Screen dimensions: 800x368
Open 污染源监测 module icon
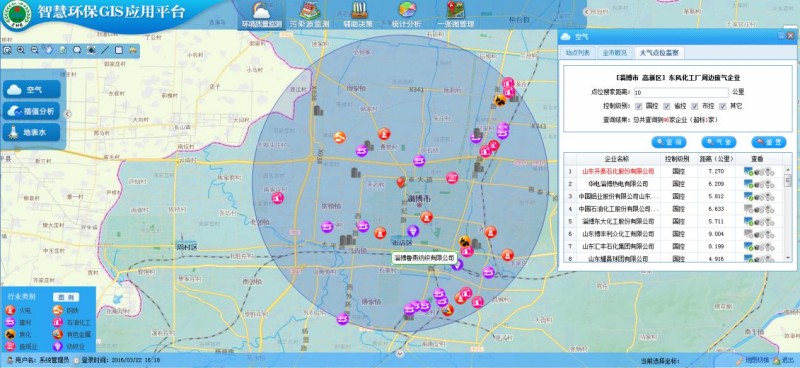[x=310, y=11]
